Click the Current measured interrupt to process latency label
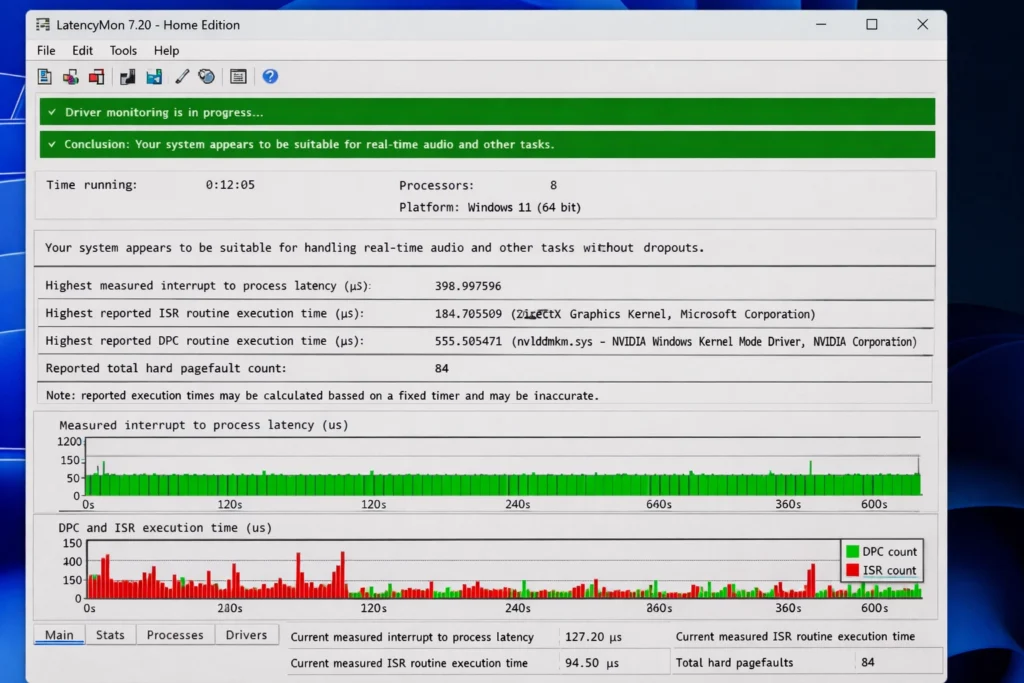 (412, 637)
